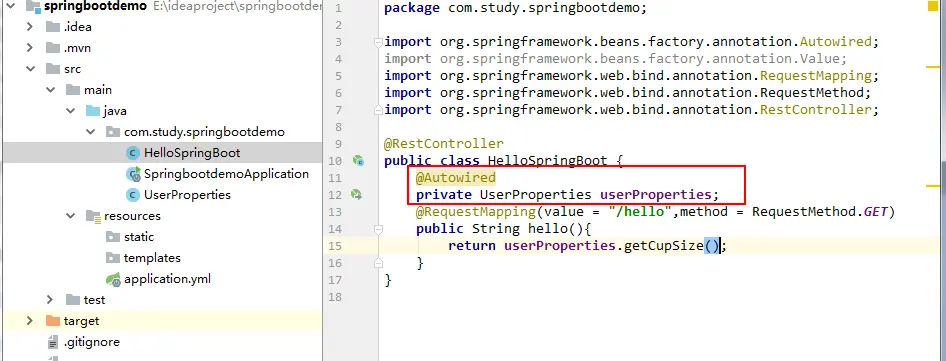Click the .gitignore file icon
946x361 pixels.
point(53,342)
